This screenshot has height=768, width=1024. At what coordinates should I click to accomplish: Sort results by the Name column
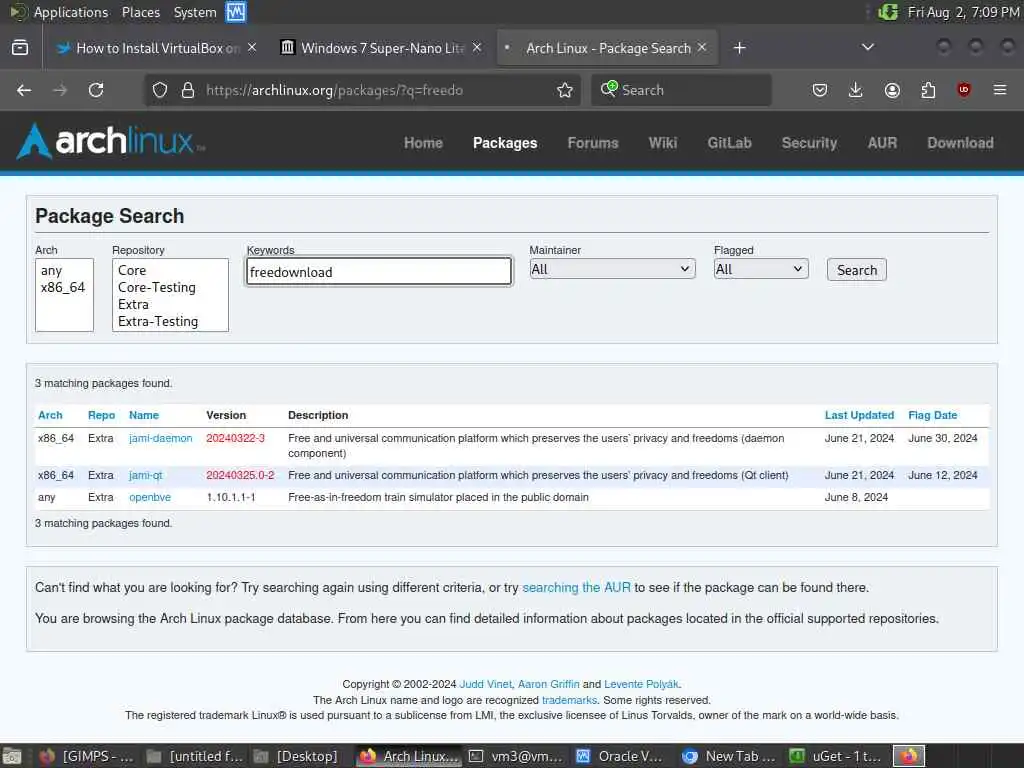click(x=144, y=415)
